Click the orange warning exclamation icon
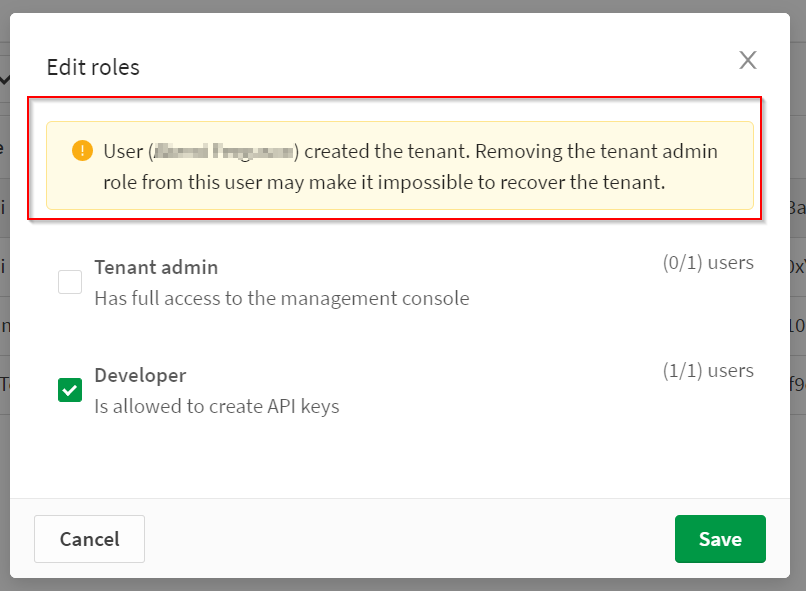Viewport: 806px width, 591px height. [82, 151]
